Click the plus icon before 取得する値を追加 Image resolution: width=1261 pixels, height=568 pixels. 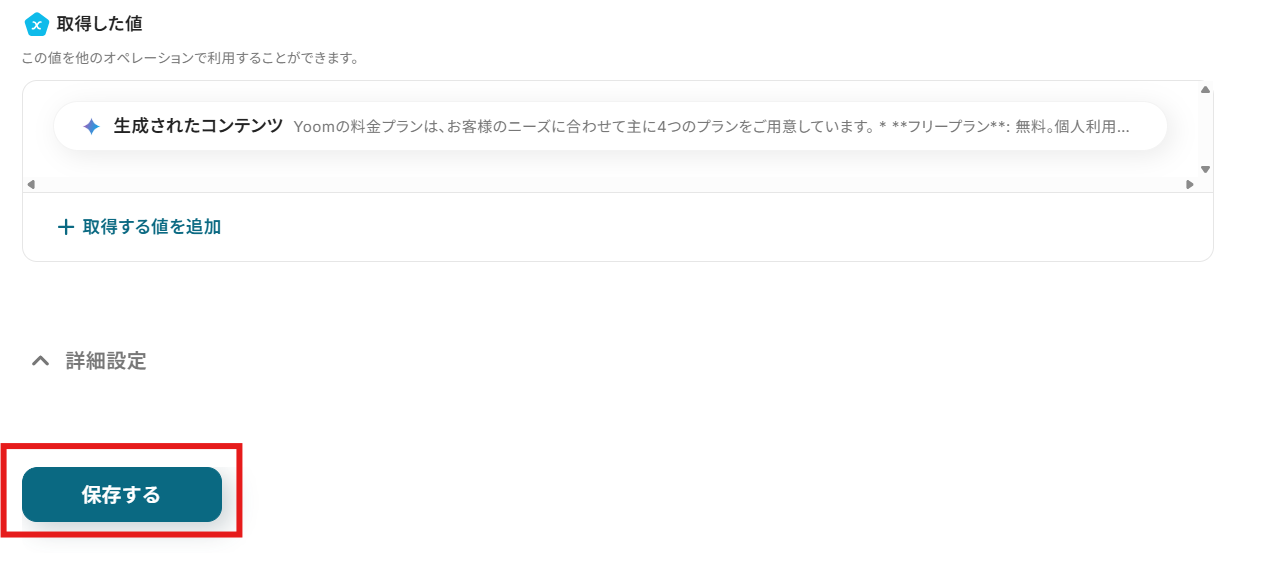66,227
